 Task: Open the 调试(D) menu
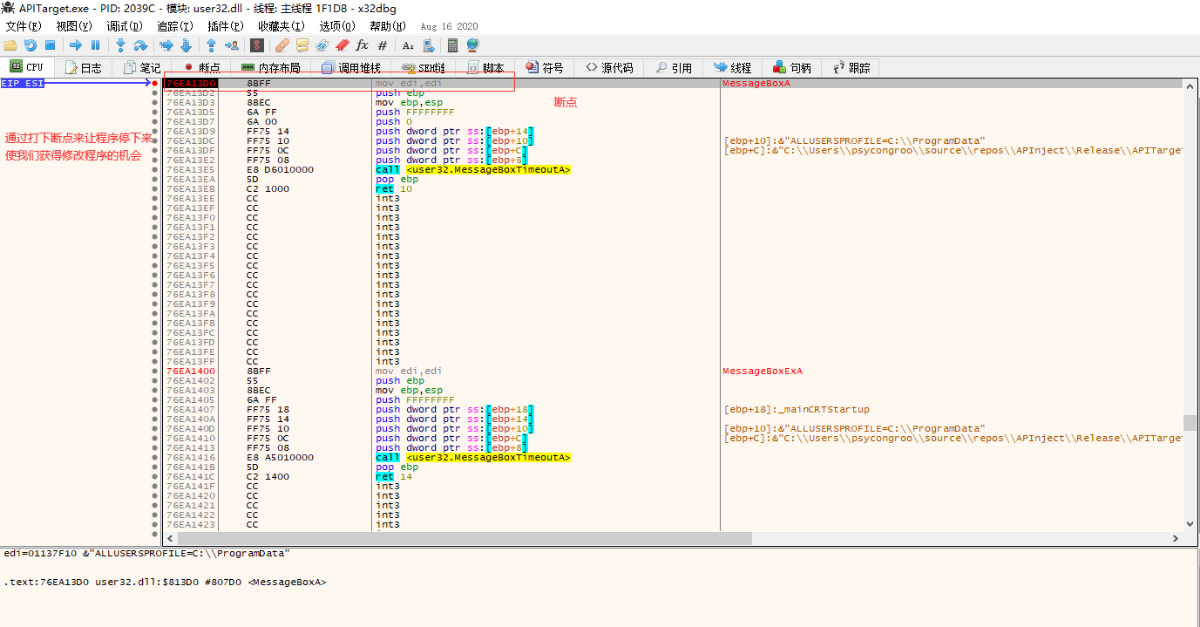coord(125,26)
